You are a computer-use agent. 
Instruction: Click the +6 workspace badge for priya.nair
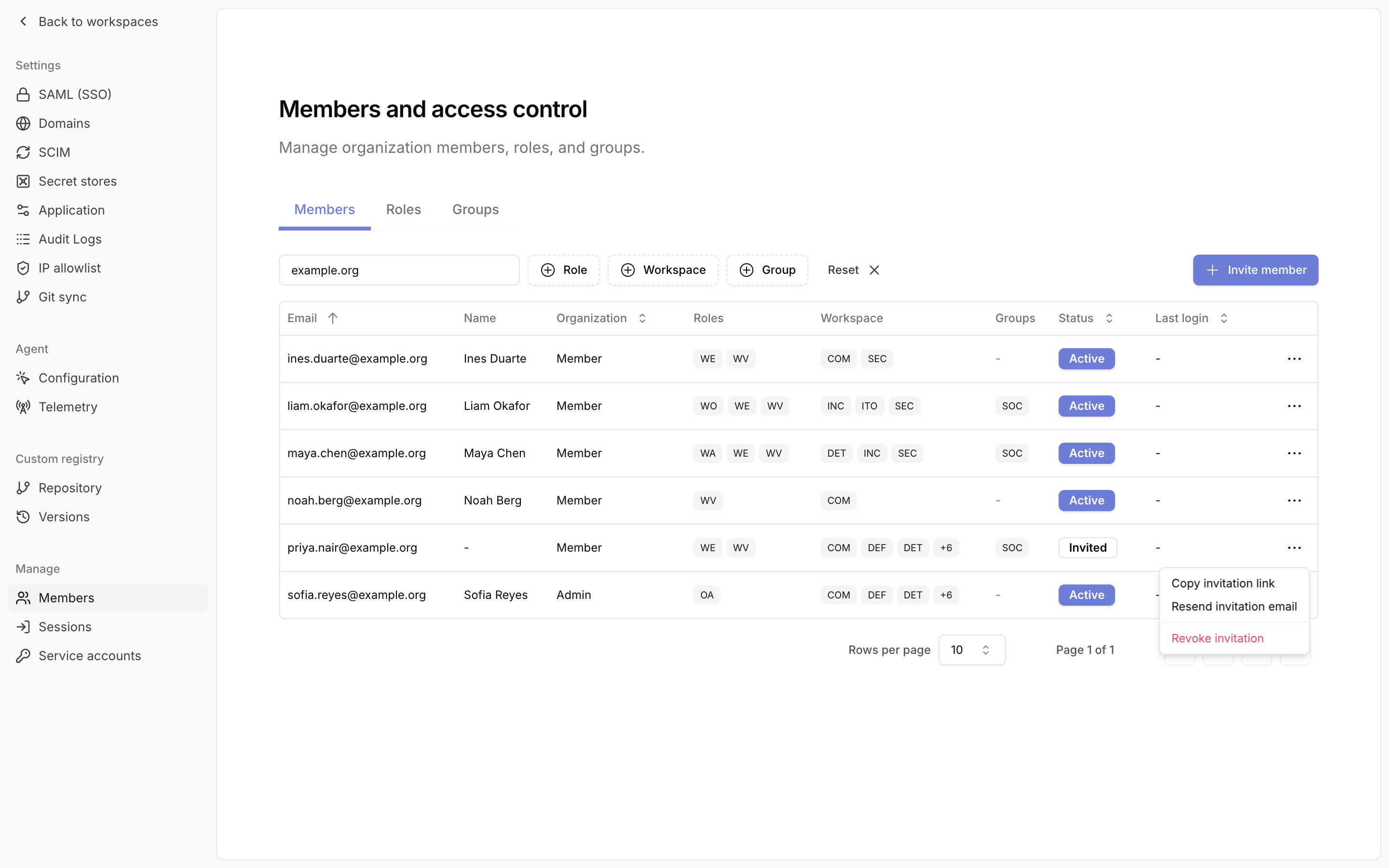[x=946, y=548]
